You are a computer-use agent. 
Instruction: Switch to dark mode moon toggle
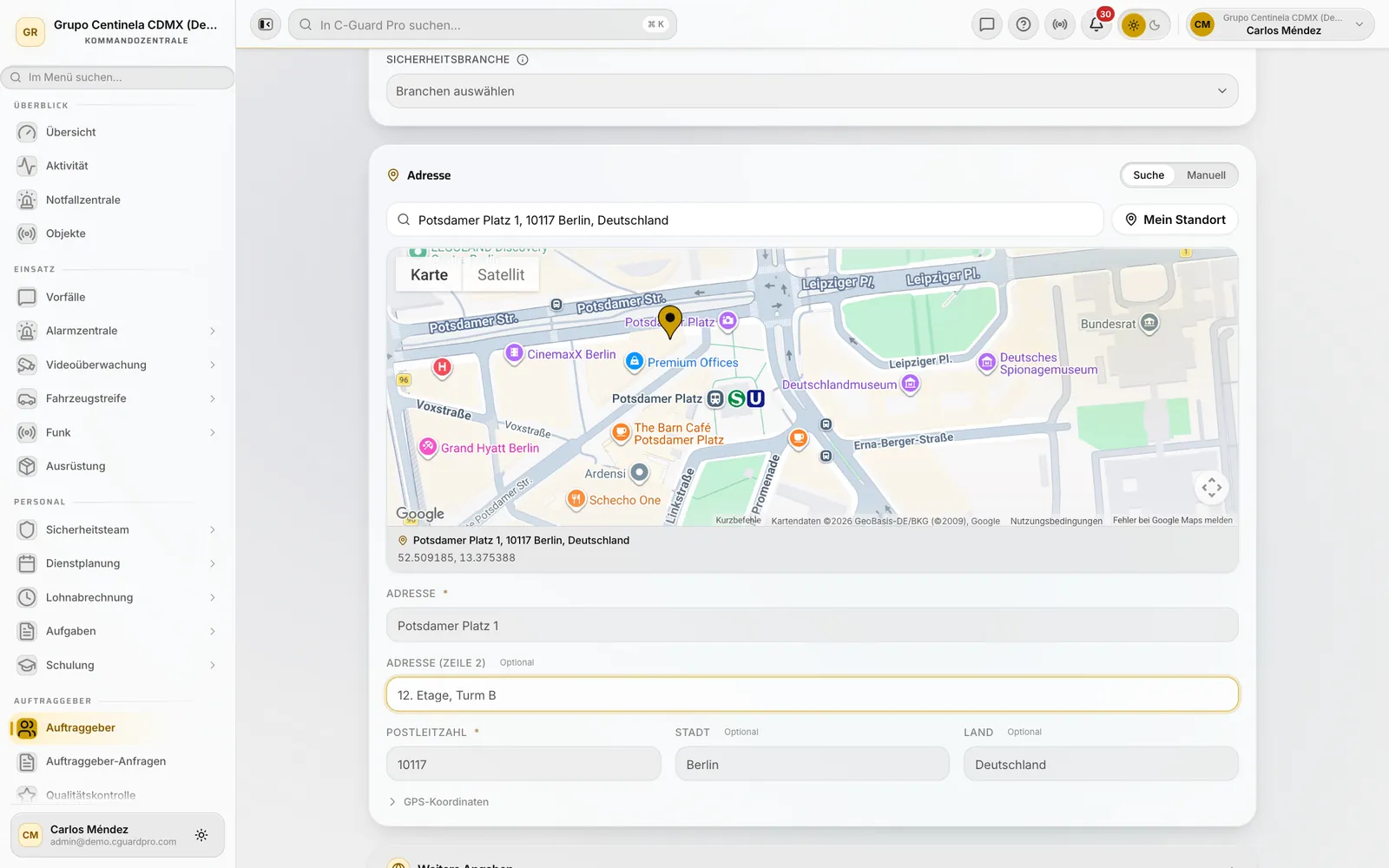click(x=1155, y=25)
